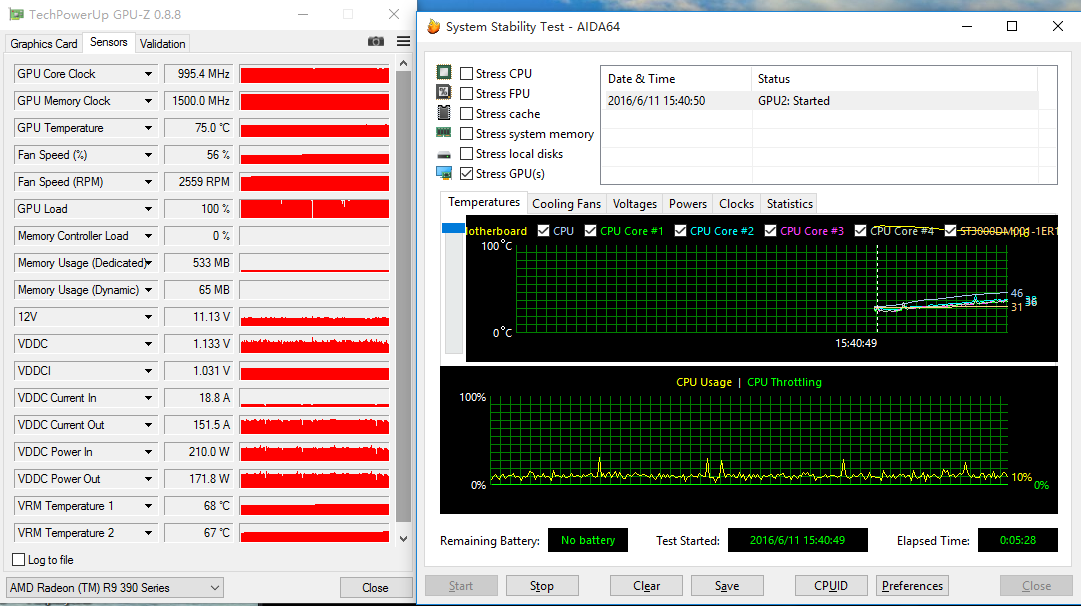Open AIDA64 Preferences
This screenshot has width=1081, height=606.
point(912,585)
